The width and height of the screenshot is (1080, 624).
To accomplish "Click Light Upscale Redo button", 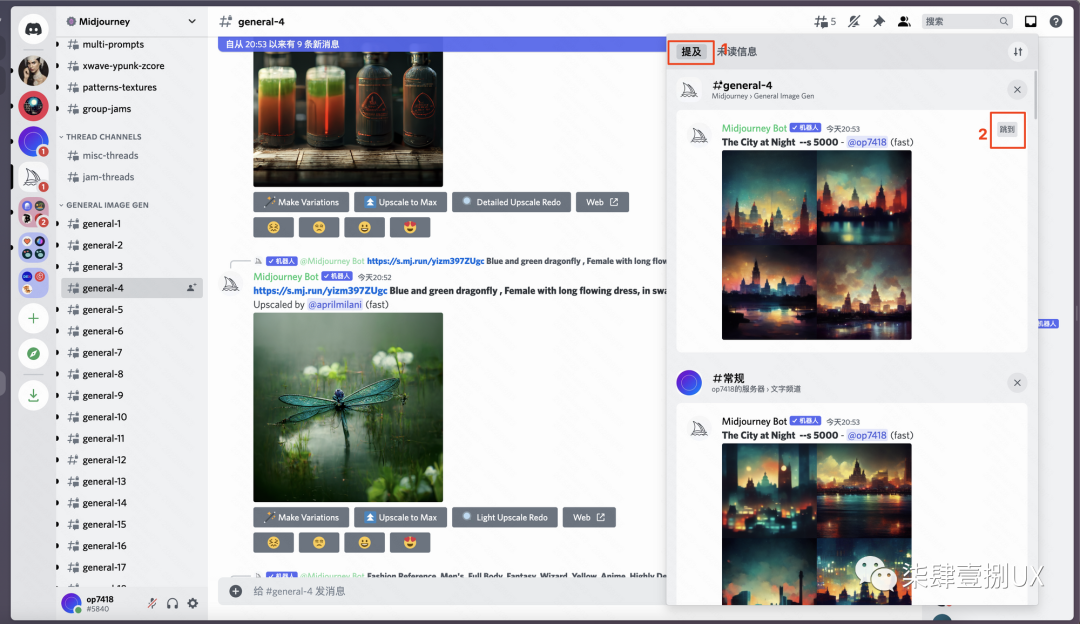I will point(505,517).
